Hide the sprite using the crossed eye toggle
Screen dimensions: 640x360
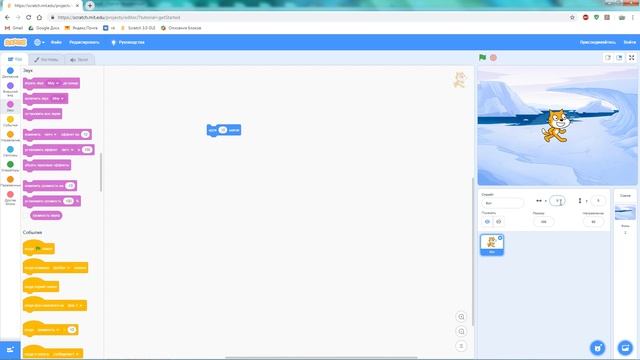coord(498,222)
